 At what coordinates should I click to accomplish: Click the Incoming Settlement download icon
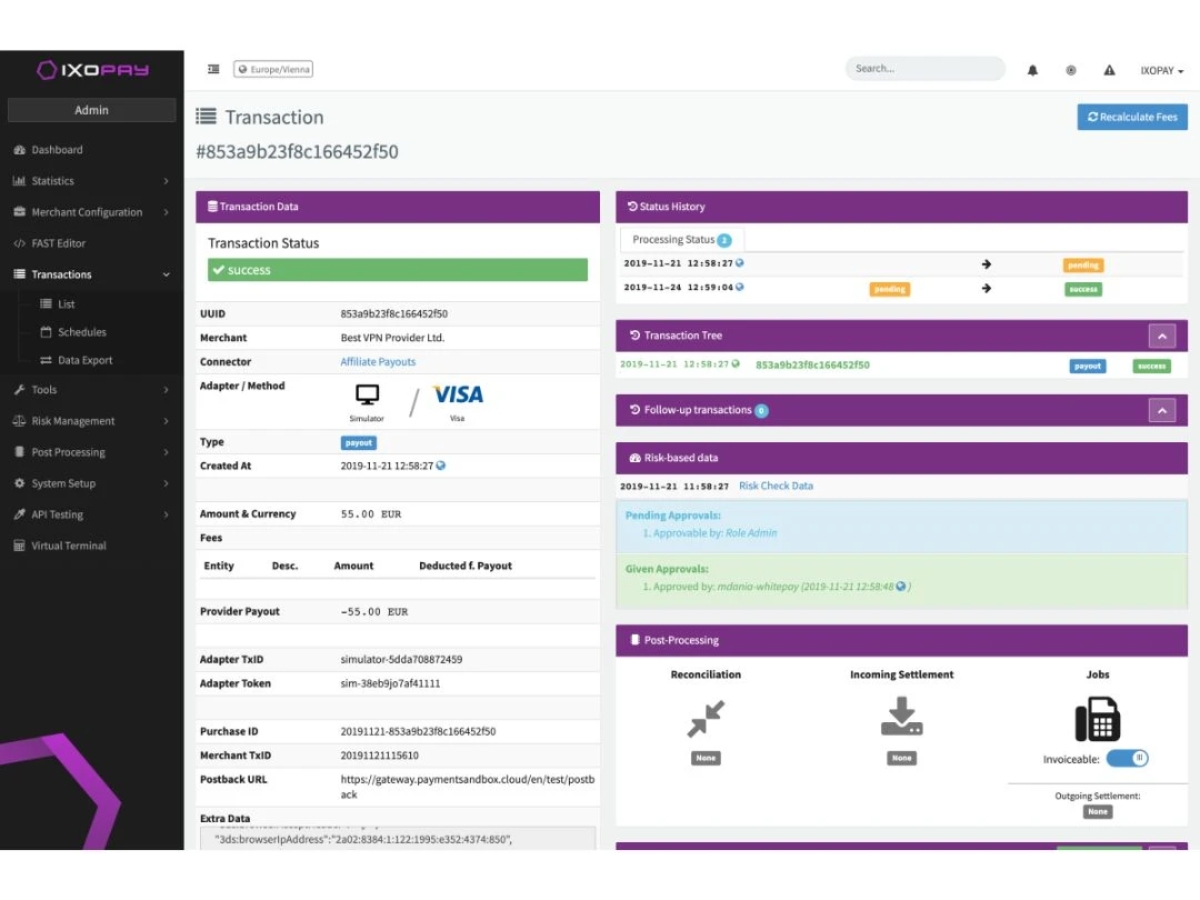(x=902, y=717)
